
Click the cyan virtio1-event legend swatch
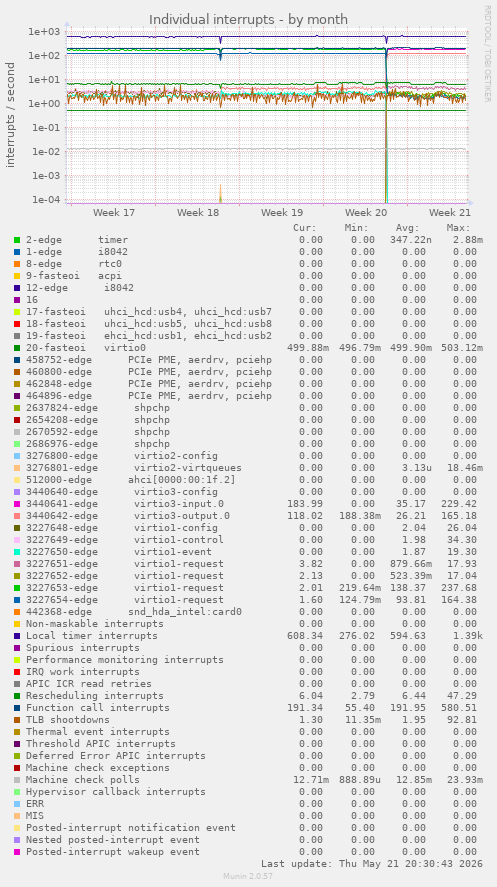[x=17, y=552]
